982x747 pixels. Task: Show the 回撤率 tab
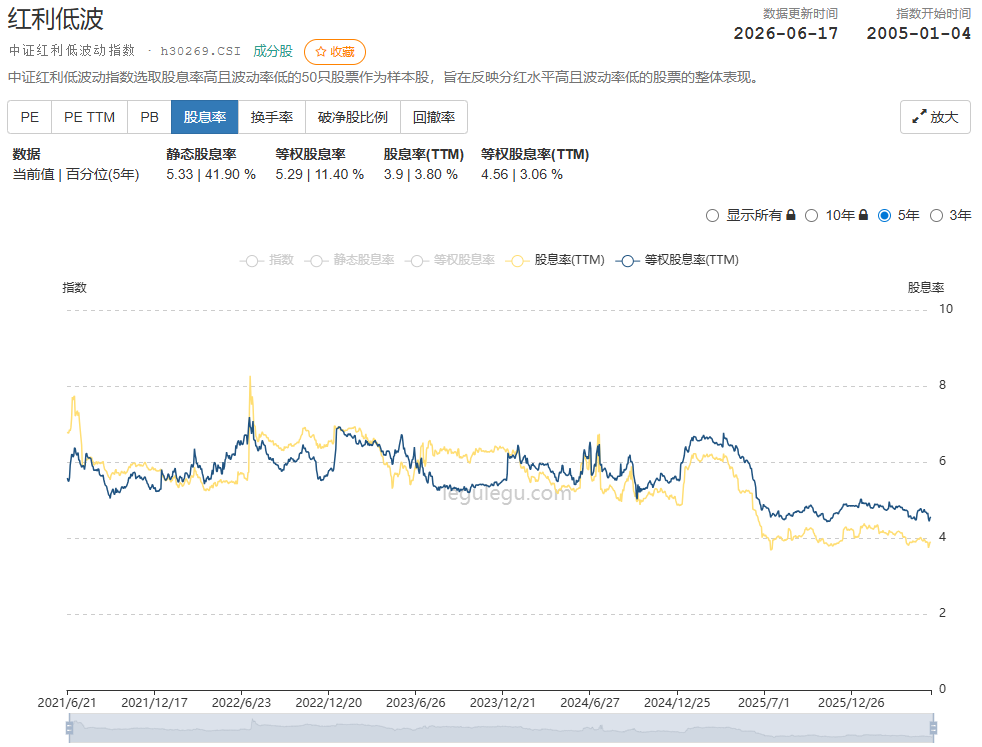click(434, 117)
